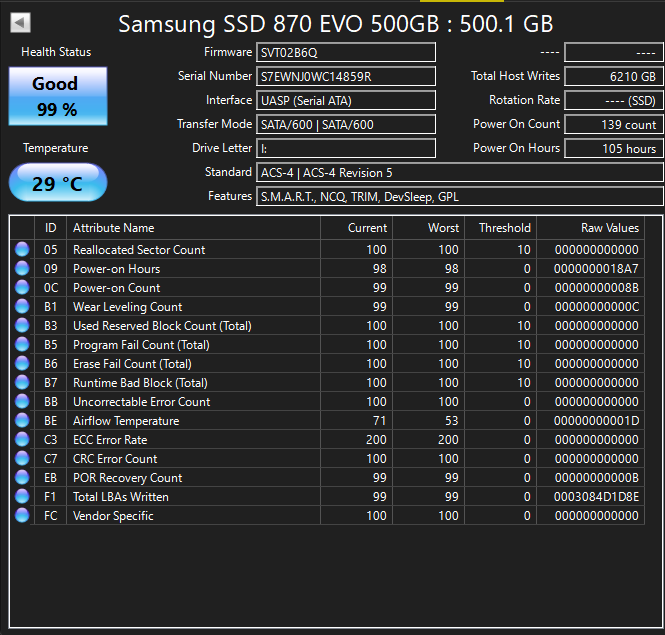Click raw value 0000000018A7
665x635 pixels.
click(x=596, y=269)
